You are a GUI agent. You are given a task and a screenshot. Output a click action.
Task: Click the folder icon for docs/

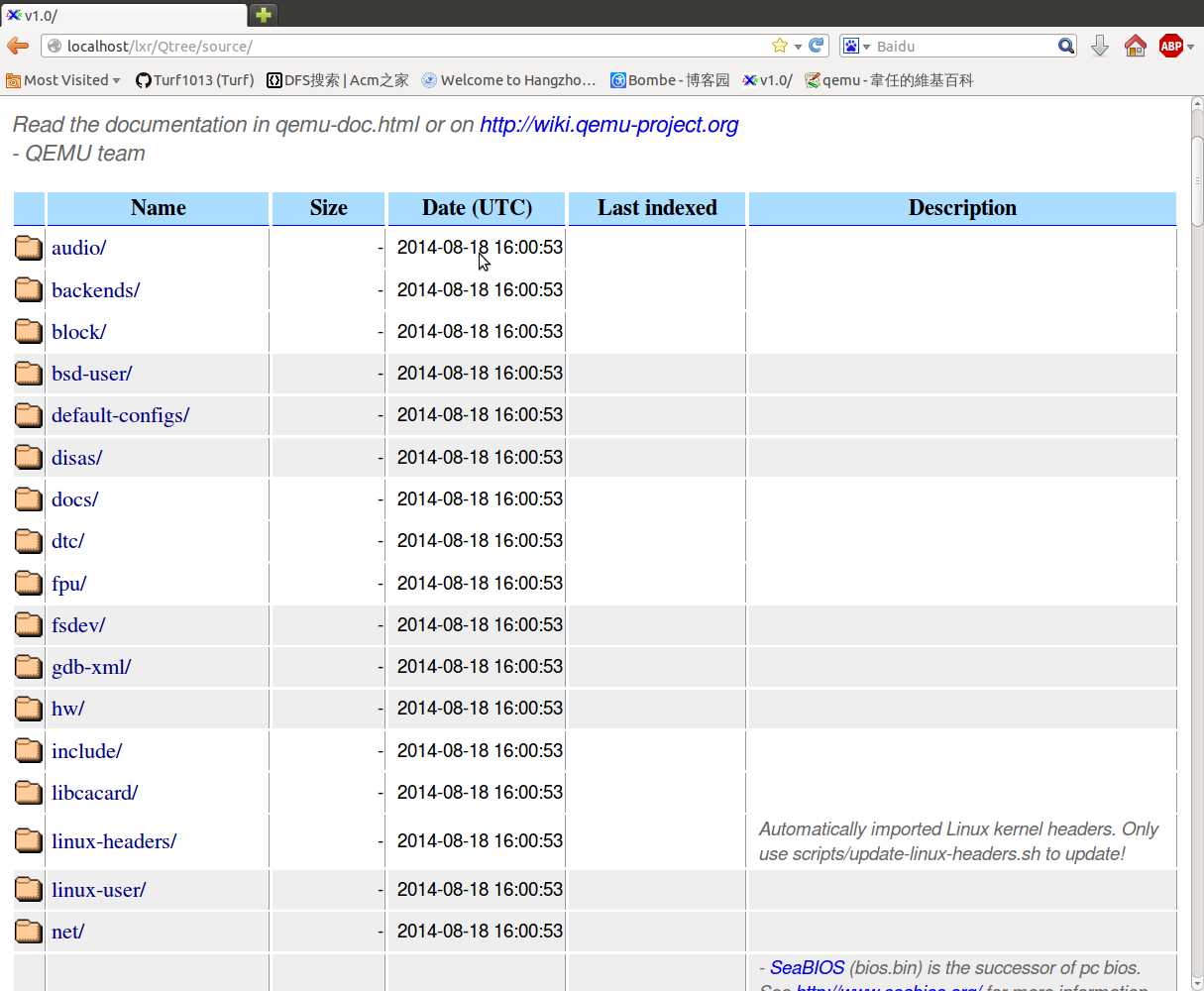point(29,498)
